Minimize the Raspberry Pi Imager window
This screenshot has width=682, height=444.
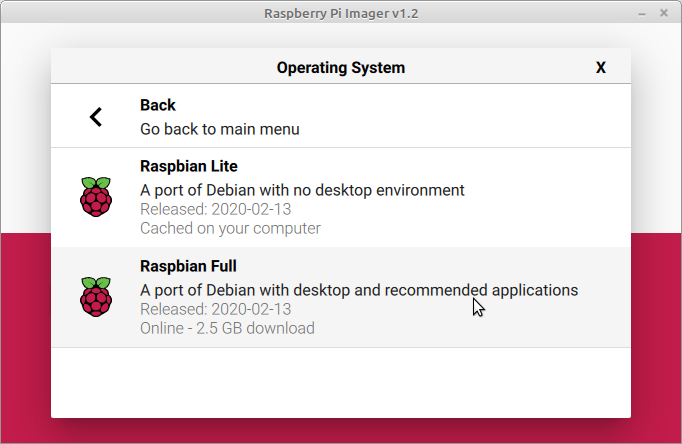click(639, 12)
